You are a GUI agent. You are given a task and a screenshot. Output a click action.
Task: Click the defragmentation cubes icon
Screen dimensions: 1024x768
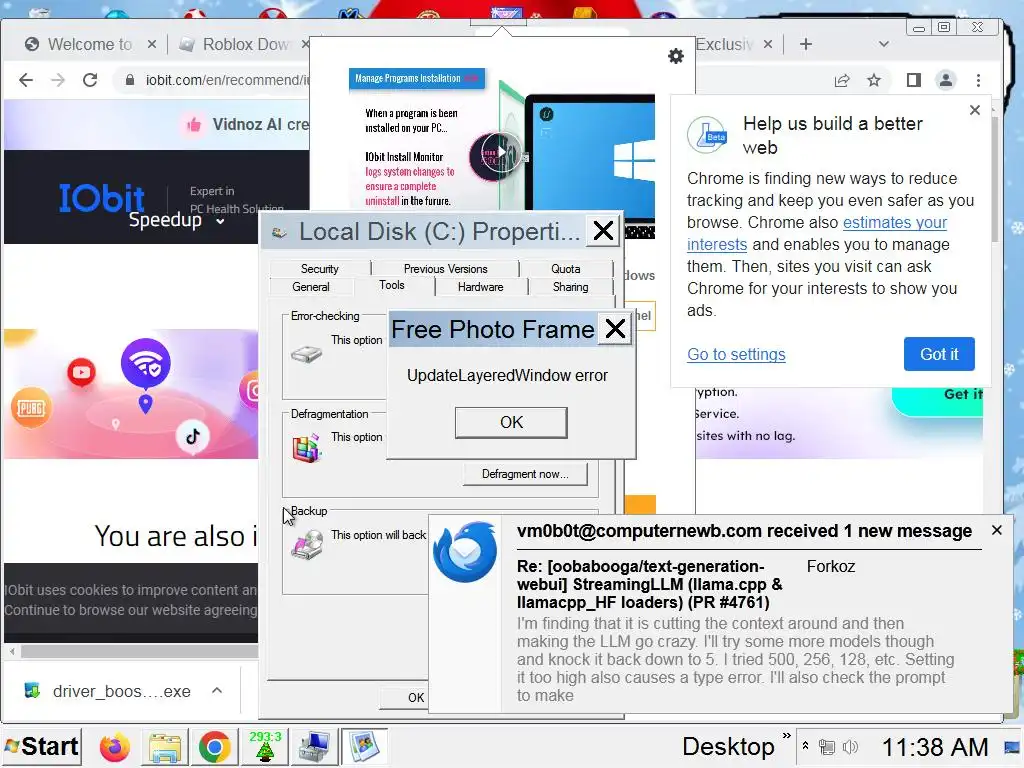[x=307, y=448]
